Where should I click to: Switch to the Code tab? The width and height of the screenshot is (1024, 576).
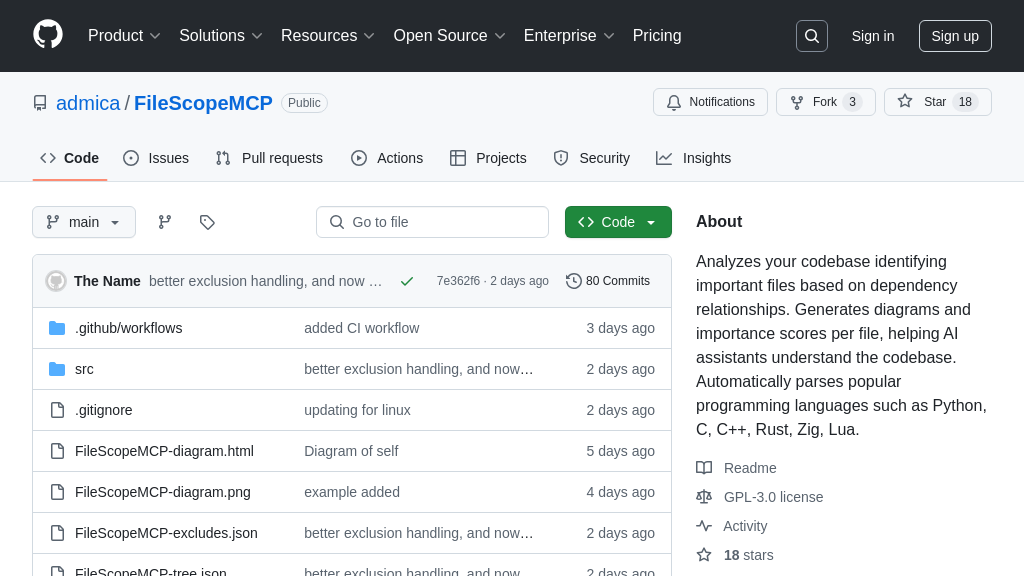(x=70, y=158)
